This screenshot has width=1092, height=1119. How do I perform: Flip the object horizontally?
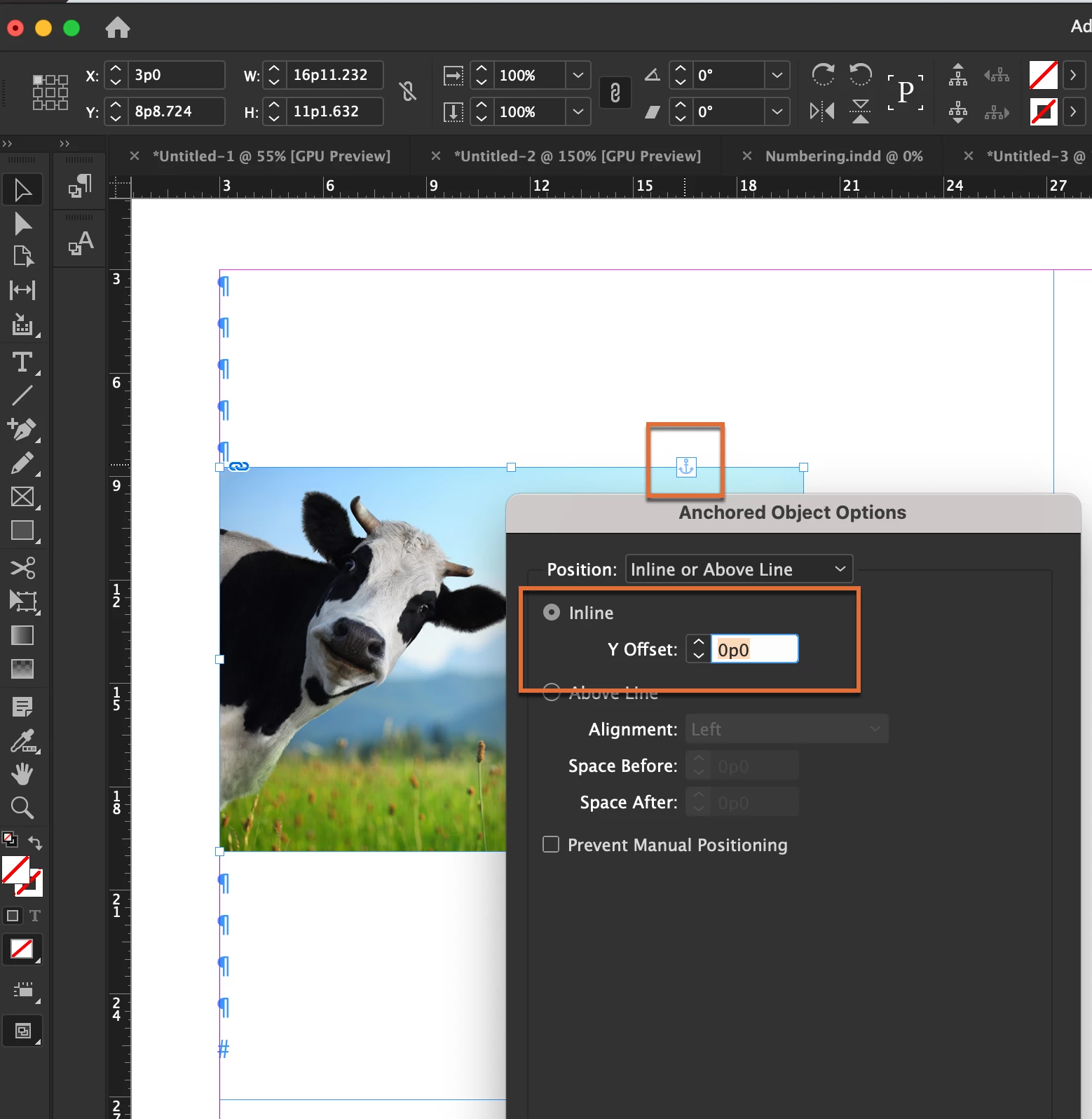823,111
